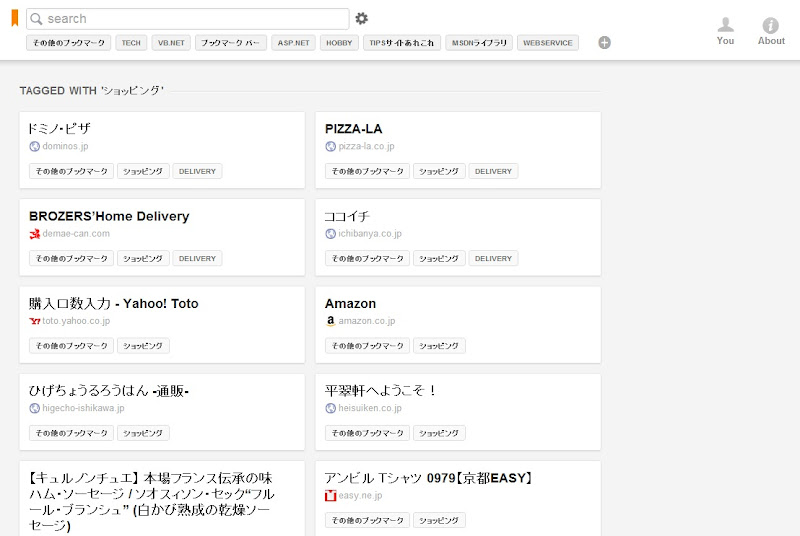Click その他のブックマーク tag on PIZZA-LA card

pos(367,171)
